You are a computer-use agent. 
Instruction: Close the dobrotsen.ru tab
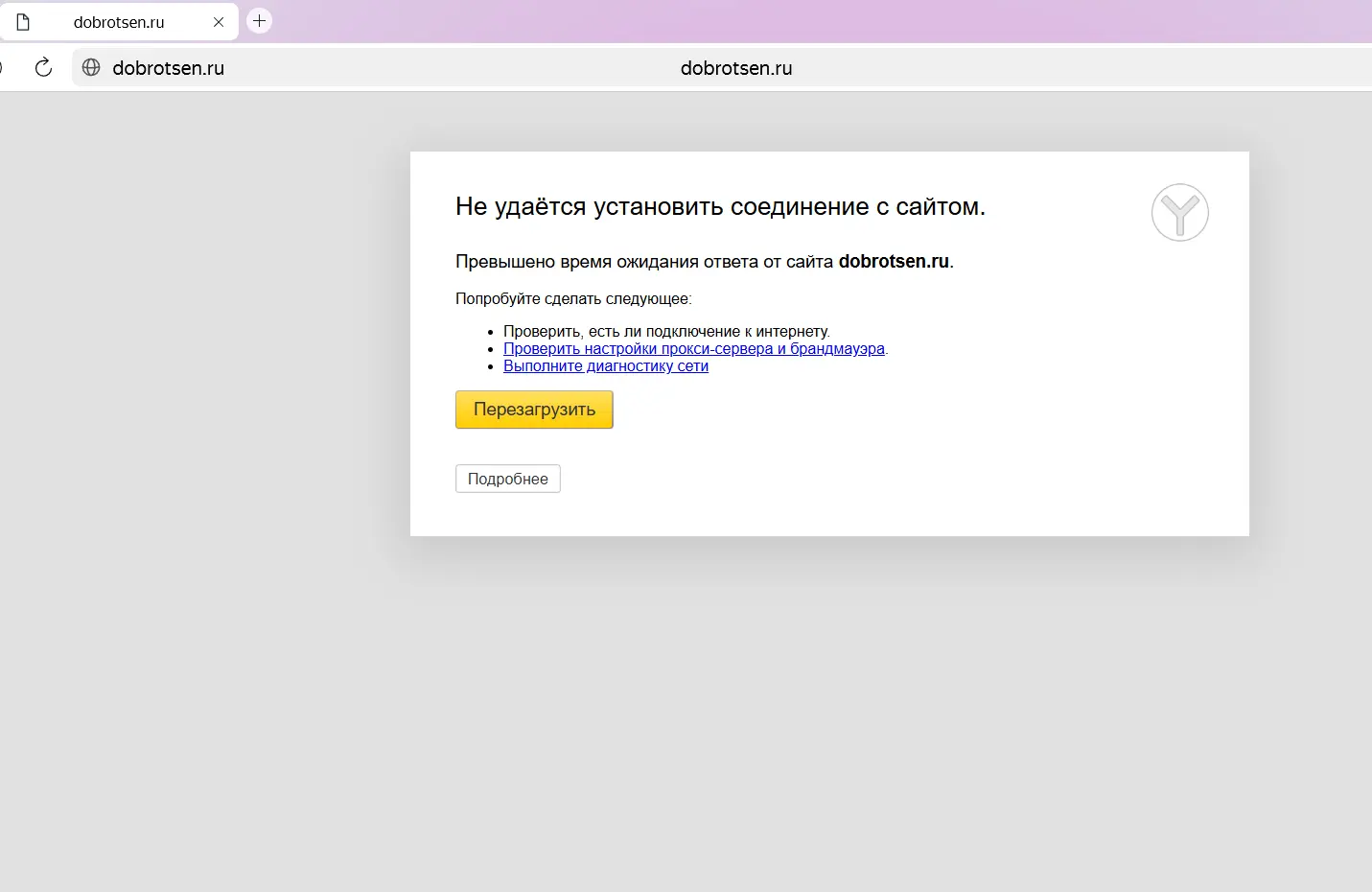pyautogui.click(x=219, y=22)
